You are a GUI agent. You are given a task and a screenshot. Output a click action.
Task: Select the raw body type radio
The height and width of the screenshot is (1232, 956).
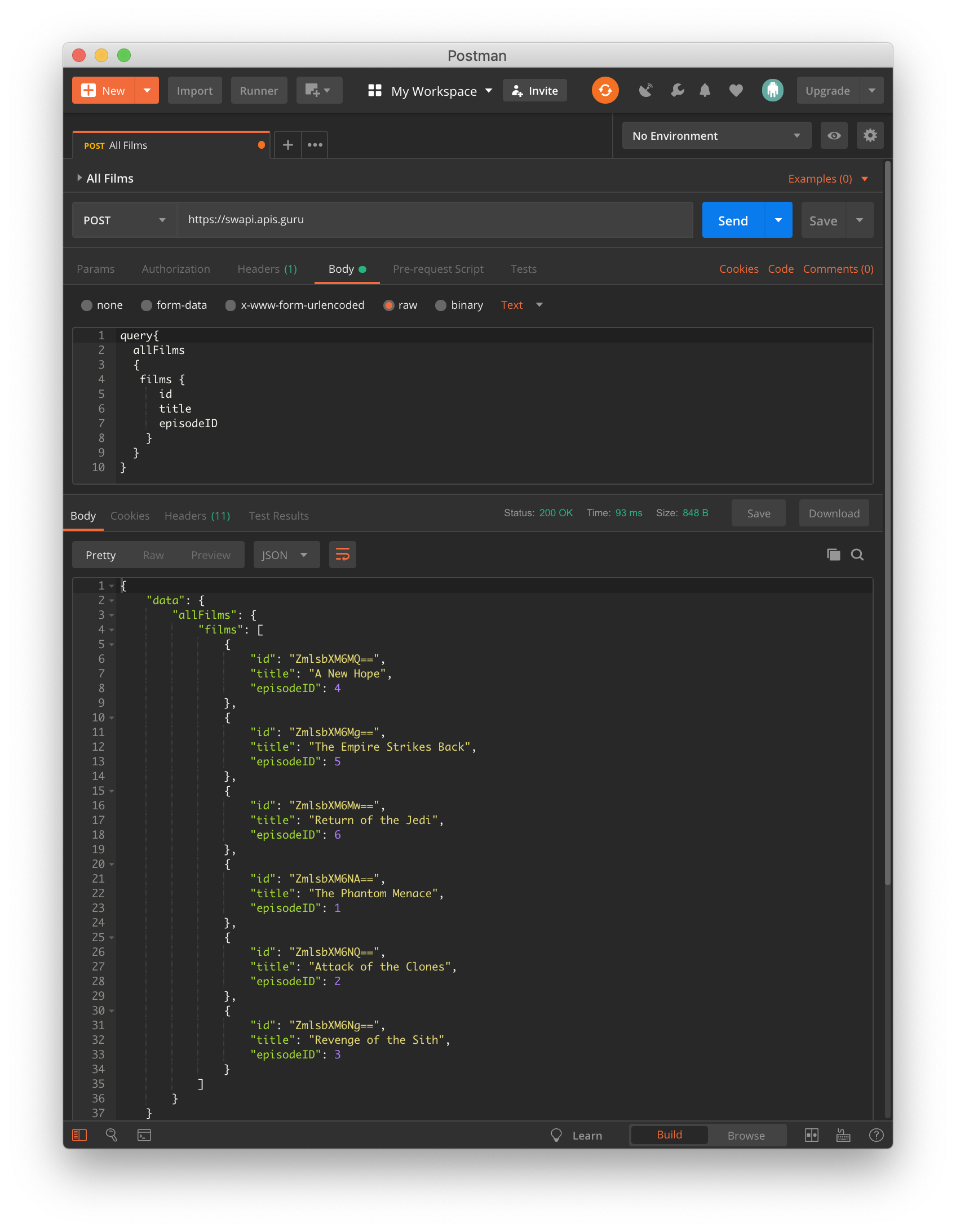[x=388, y=305]
